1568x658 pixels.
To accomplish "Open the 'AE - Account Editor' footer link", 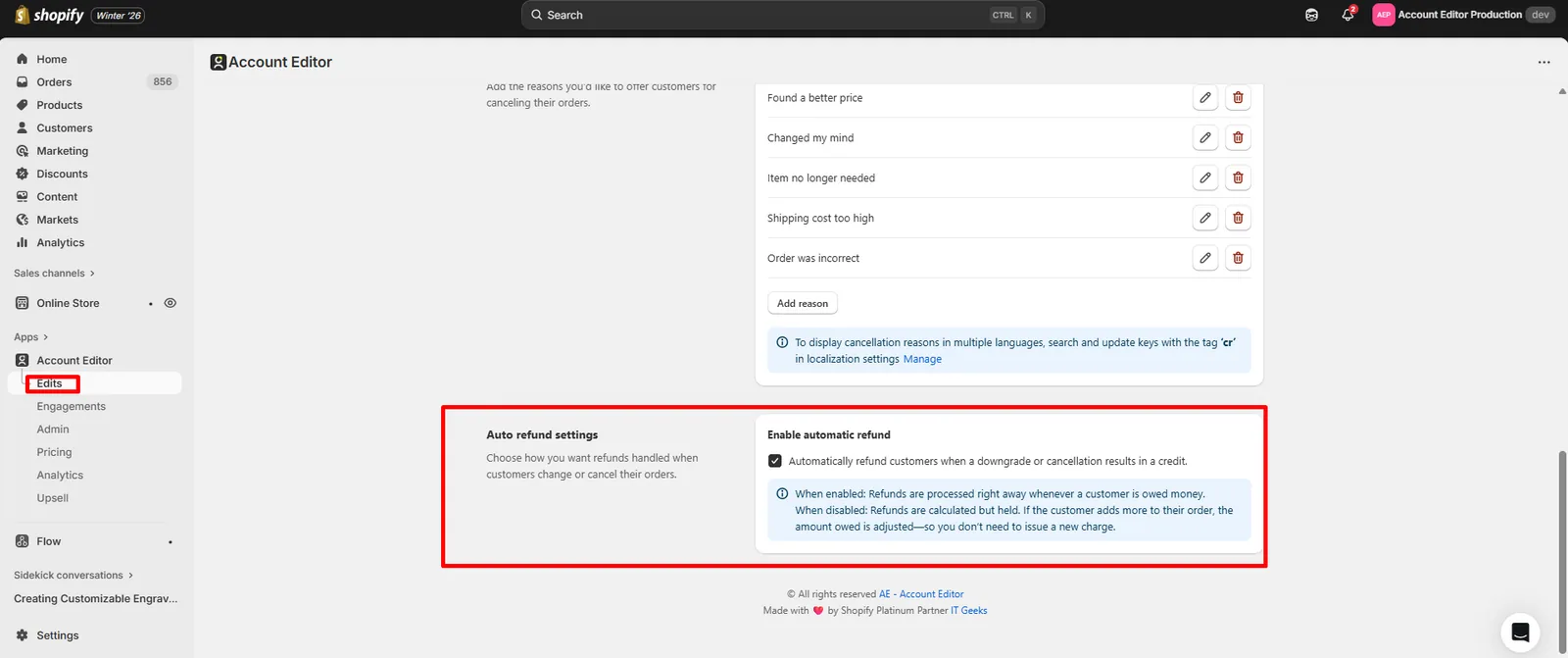I will [x=921, y=594].
